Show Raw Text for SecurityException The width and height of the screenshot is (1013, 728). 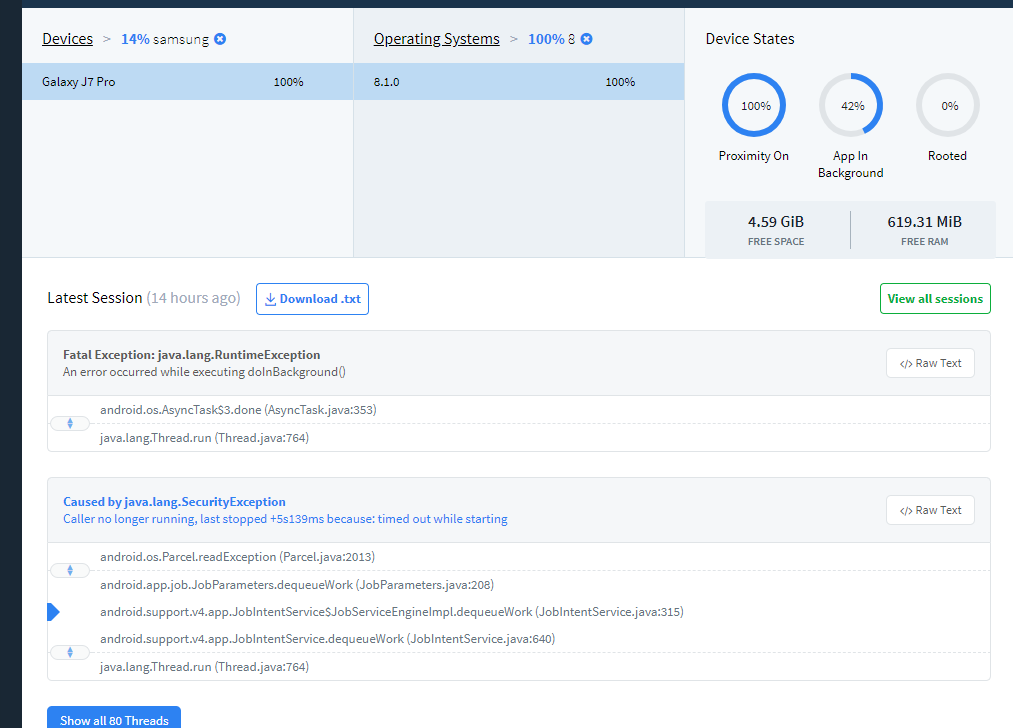tap(930, 510)
